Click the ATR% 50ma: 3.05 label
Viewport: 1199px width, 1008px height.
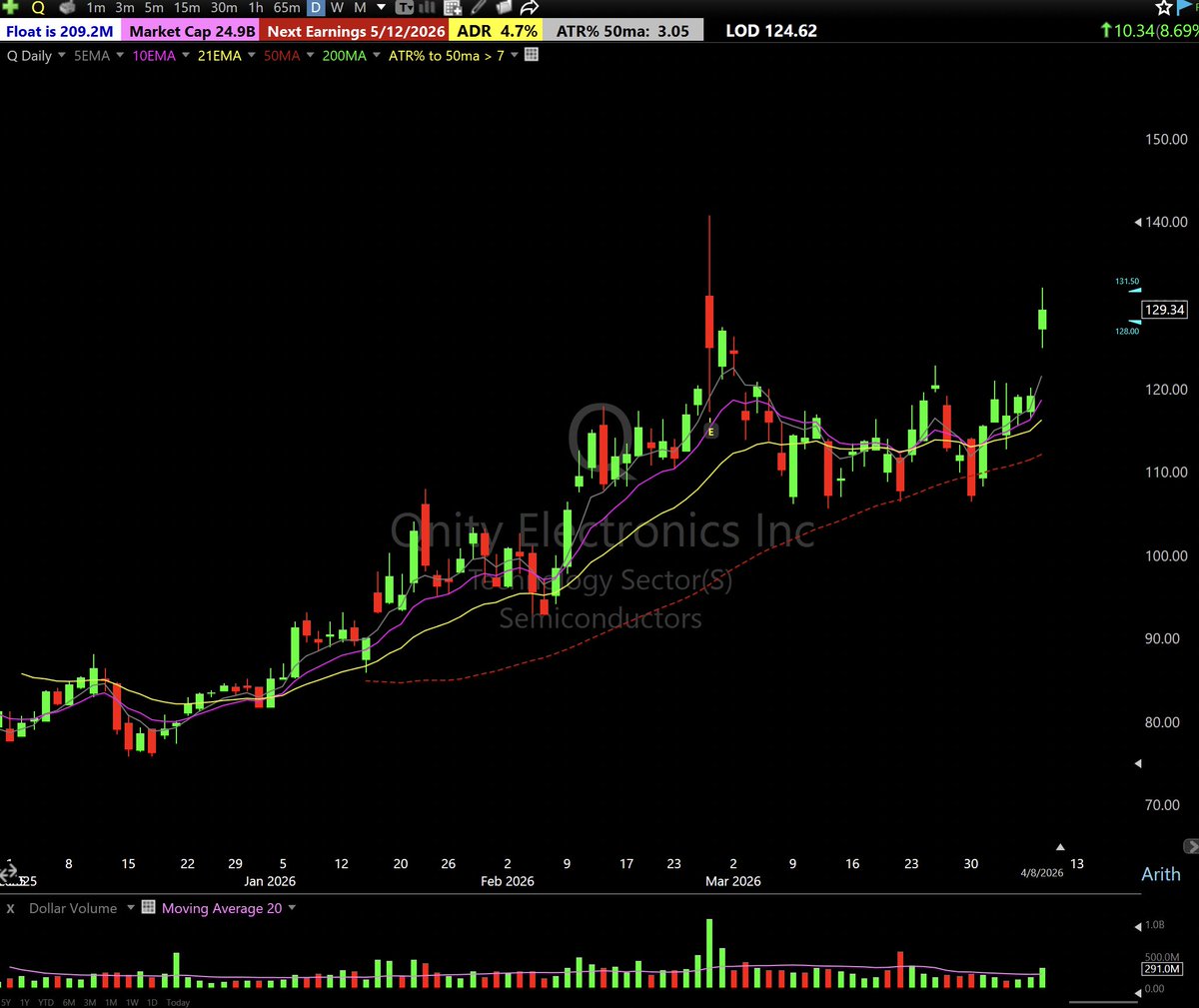[x=622, y=31]
